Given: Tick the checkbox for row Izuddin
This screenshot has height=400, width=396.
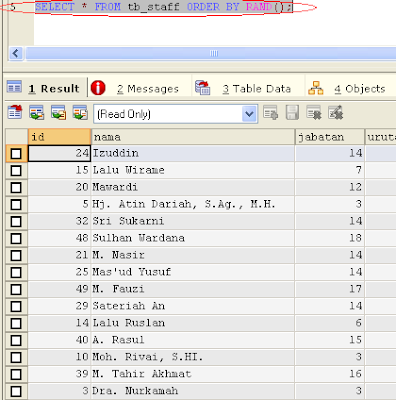Looking at the screenshot, I should pyautogui.click(x=16, y=154).
